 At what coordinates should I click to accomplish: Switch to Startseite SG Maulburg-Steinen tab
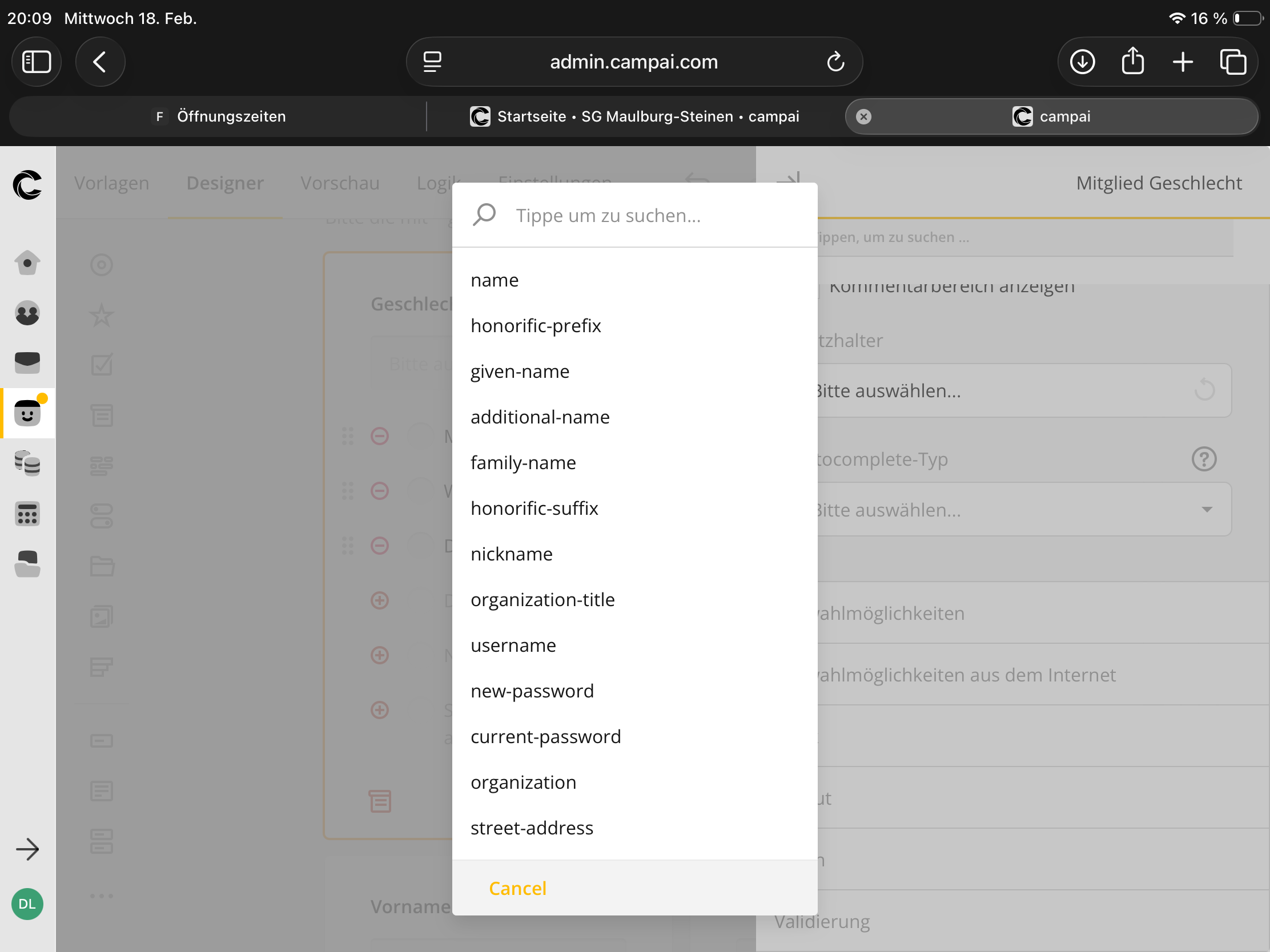(634, 116)
